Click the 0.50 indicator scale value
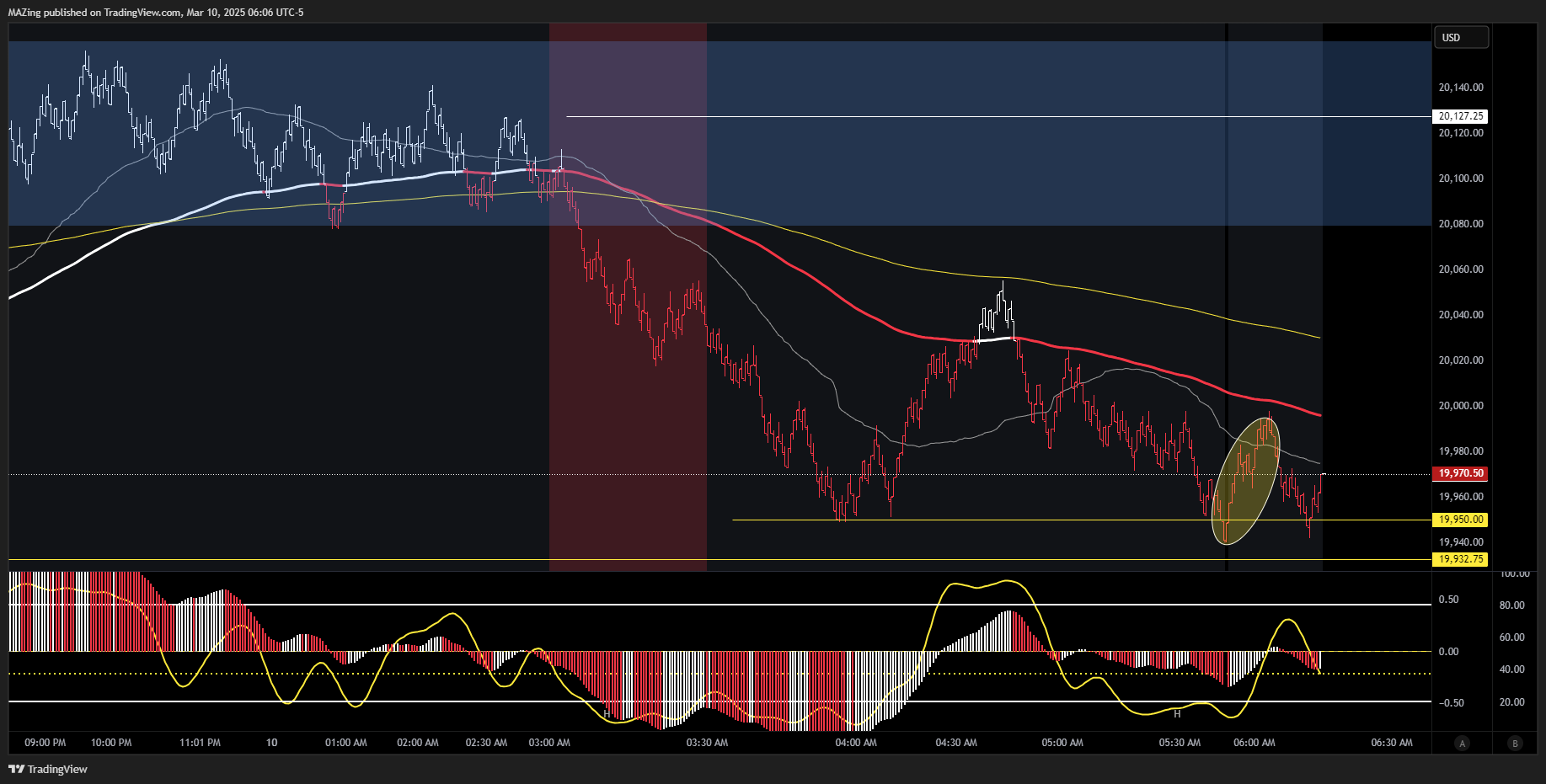Screen dimensions: 1546x784 [1448, 600]
